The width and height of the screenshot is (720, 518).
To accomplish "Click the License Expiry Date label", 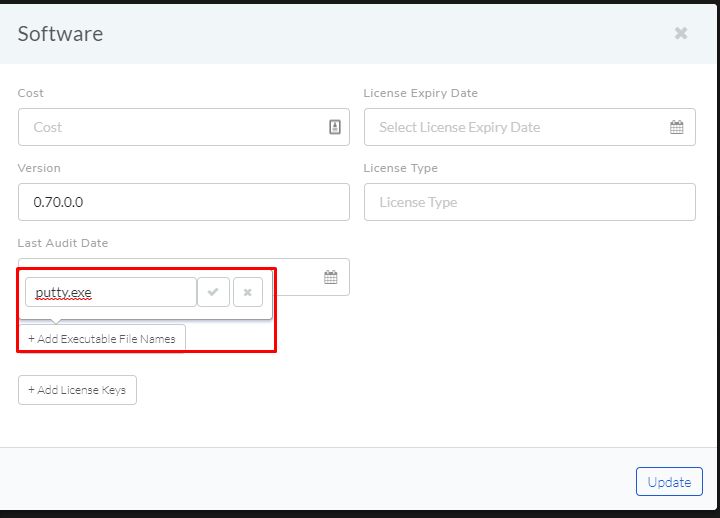I will tap(421, 93).
